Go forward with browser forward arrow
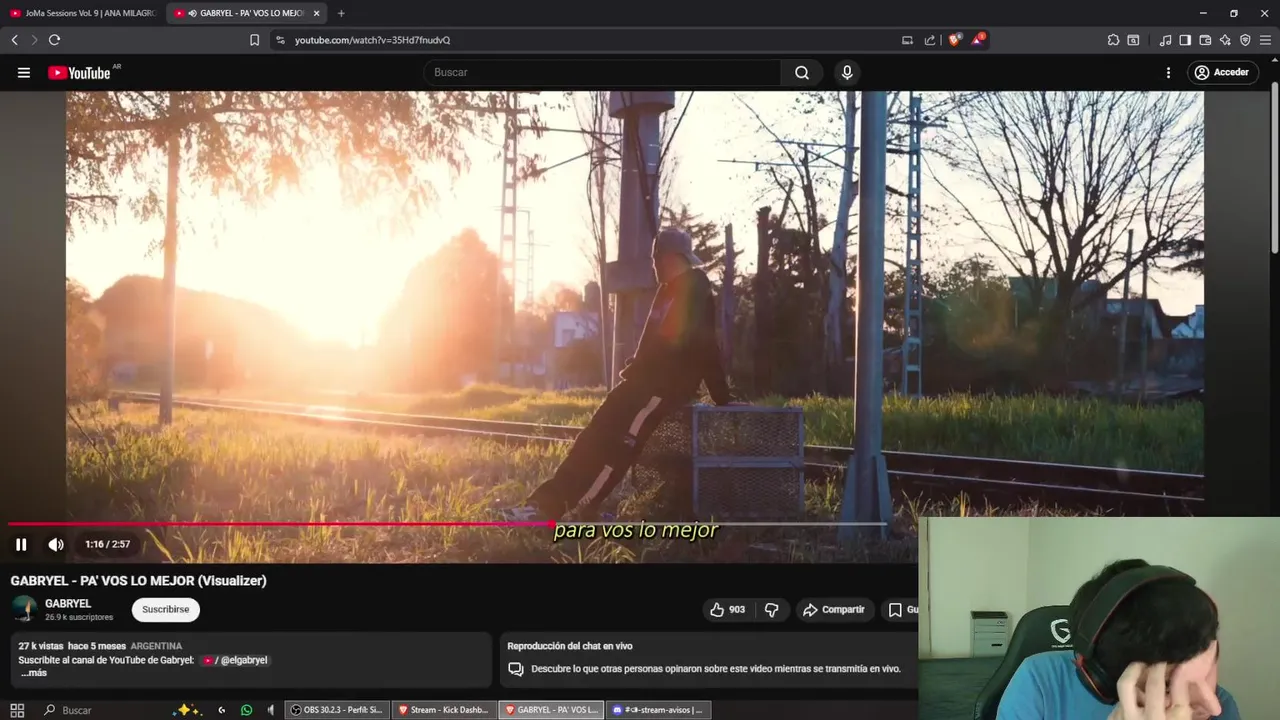 click(34, 40)
